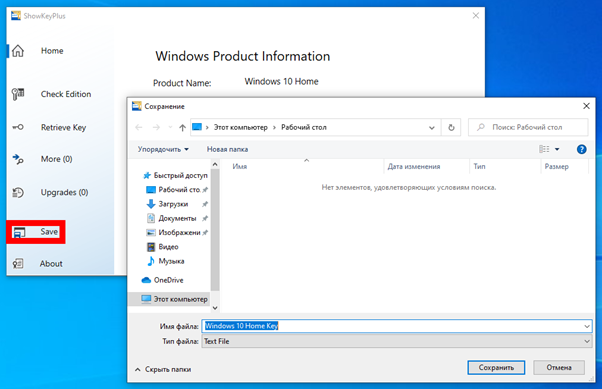Close the Сохранение save dialog
Image resolution: width=602 pixels, height=389 pixels.
586,106
